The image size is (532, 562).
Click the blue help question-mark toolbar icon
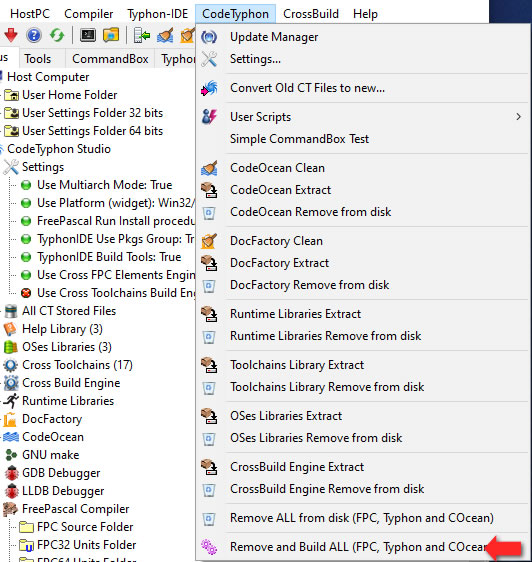pyautogui.click(x=34, y=35)
